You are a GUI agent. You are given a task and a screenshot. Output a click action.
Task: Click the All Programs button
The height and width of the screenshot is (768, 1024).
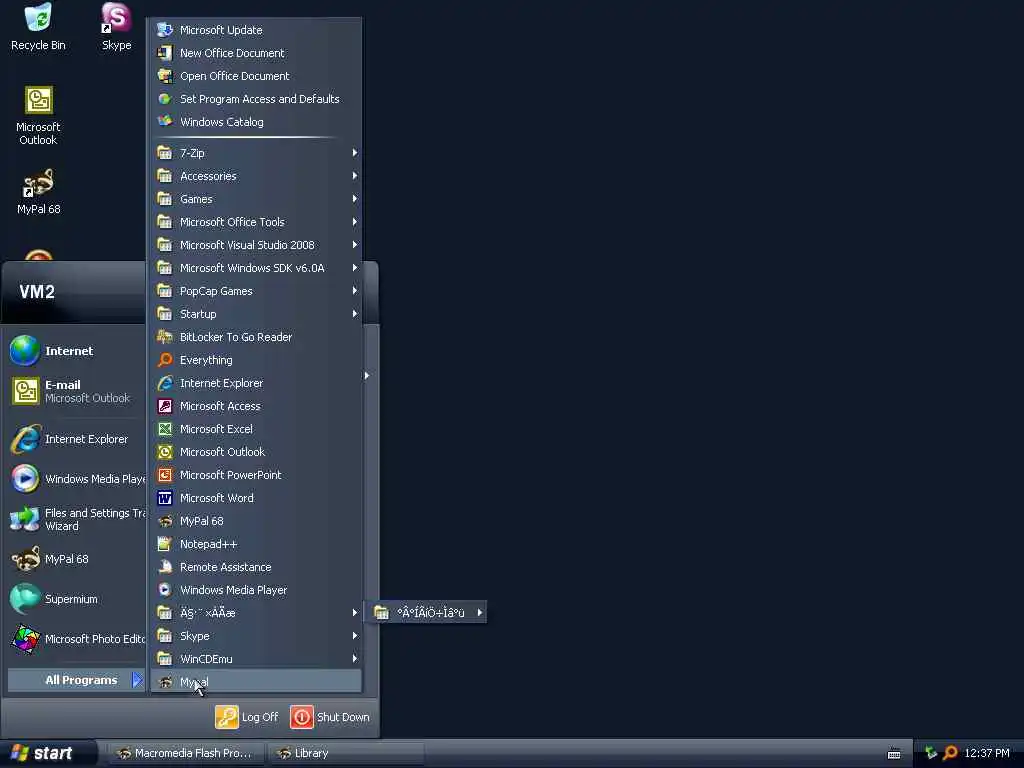76,680
